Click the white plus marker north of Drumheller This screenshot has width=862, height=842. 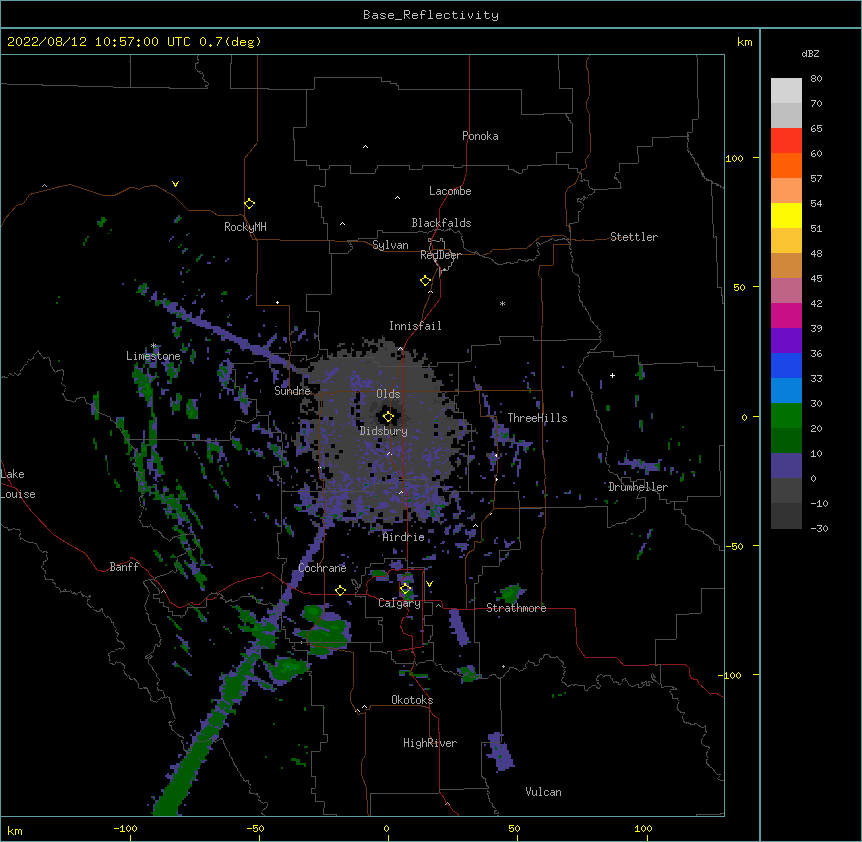click(x=612, y=375)
